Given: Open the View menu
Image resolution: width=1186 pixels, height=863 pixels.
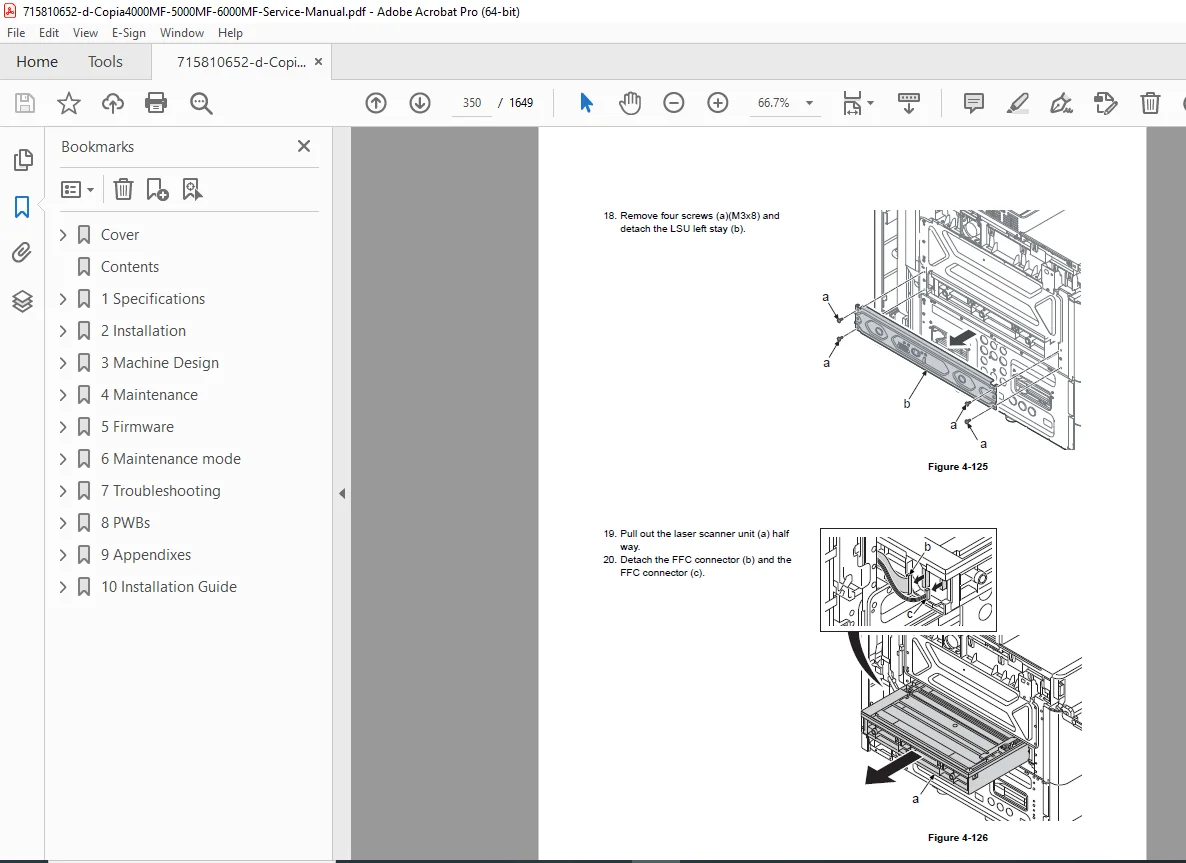Looking at the screenshot, I should point(85,33).
